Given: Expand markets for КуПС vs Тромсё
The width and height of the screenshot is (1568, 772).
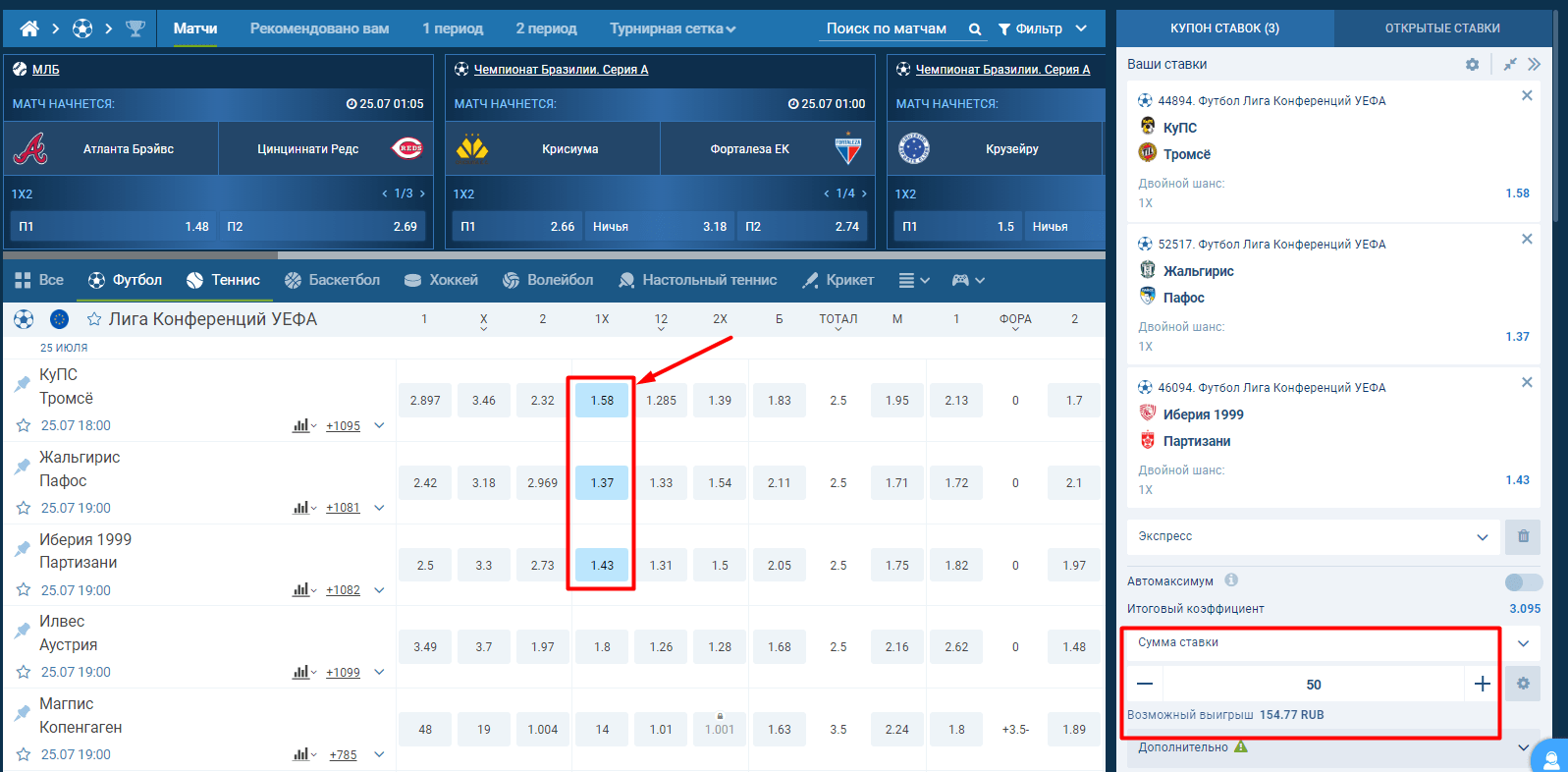Looking at the screenshot, I should point(379,425).
